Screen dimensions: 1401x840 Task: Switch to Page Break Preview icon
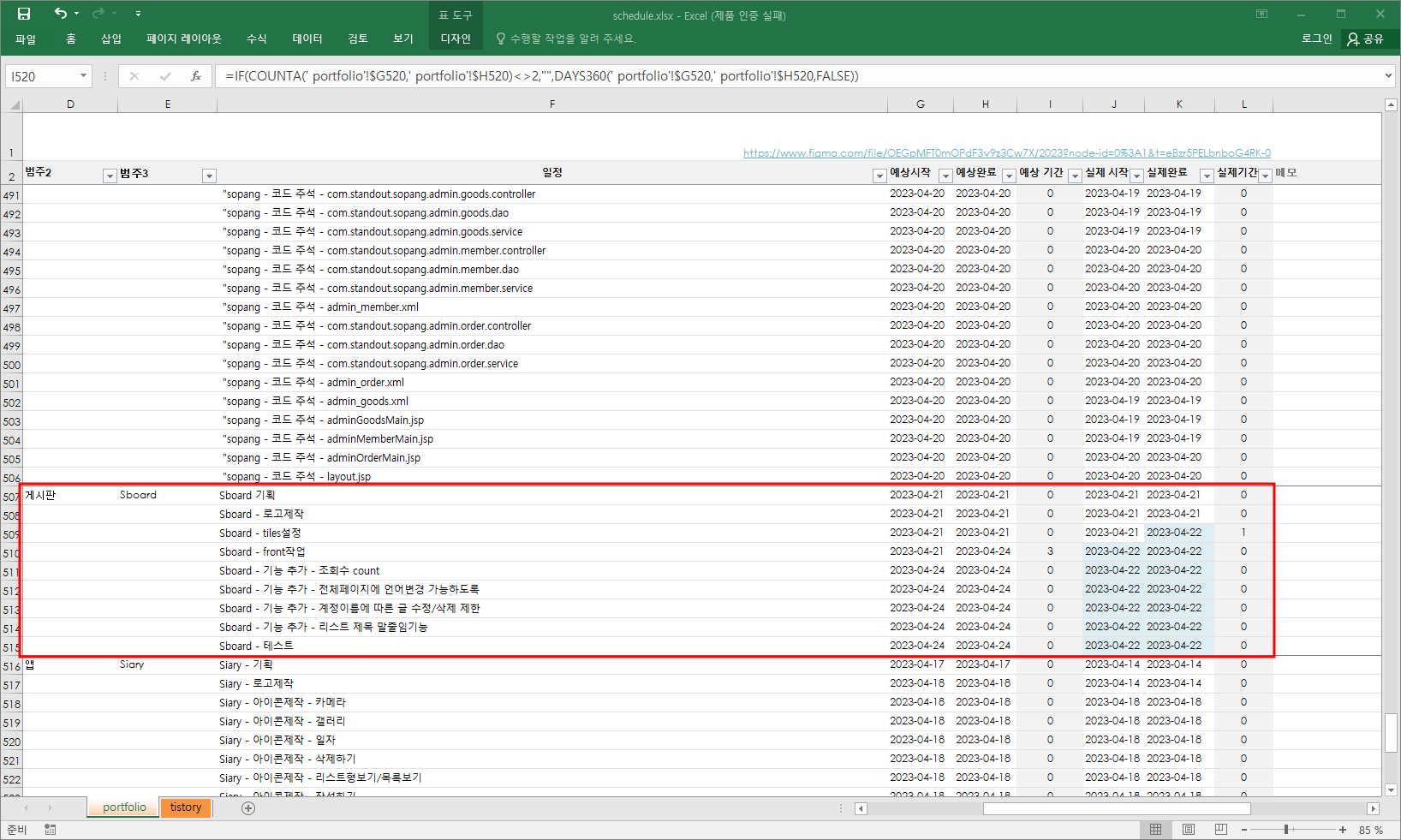click(1221, 830)
